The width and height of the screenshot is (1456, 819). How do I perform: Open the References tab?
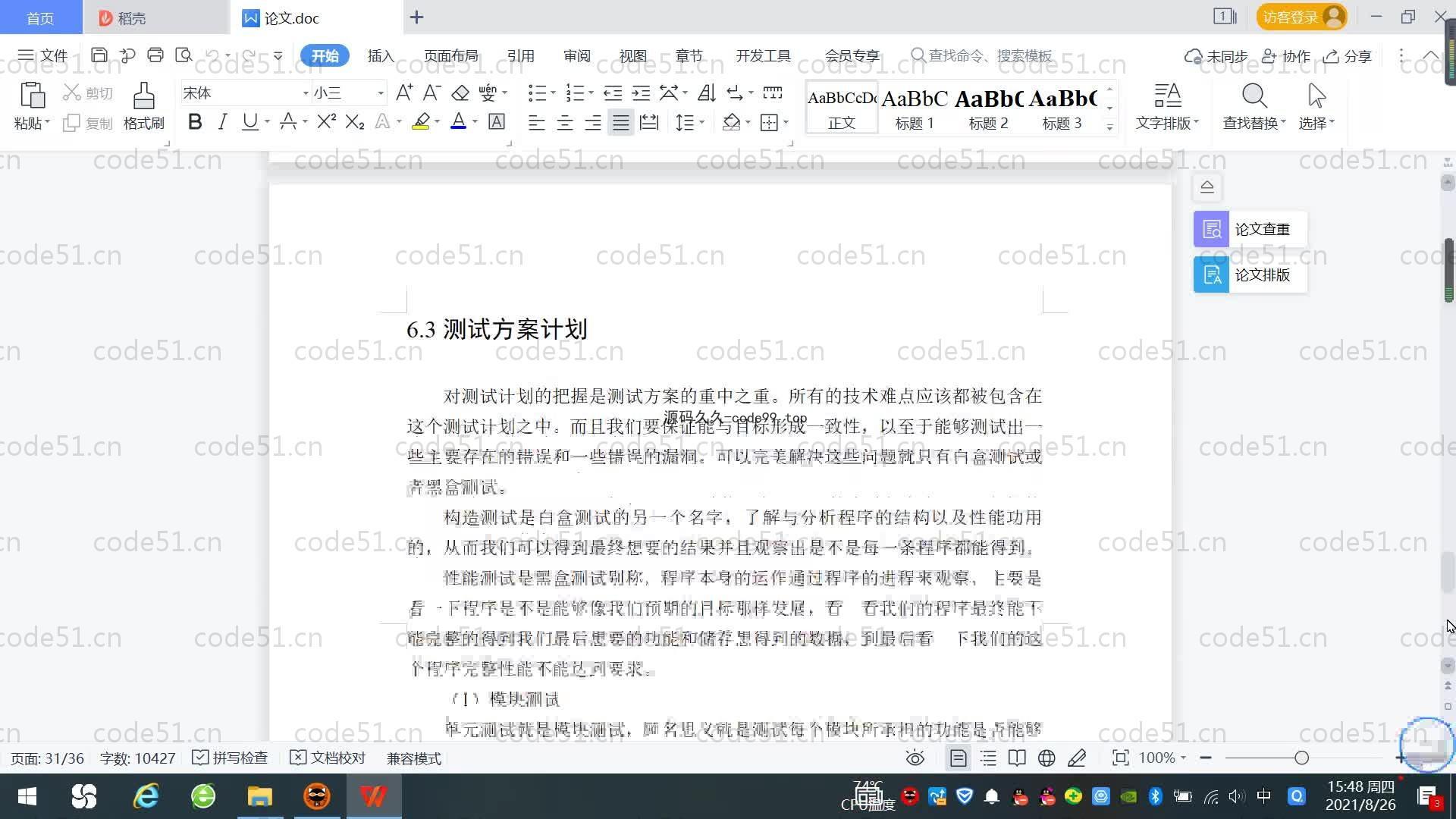(x=520, y=56)
